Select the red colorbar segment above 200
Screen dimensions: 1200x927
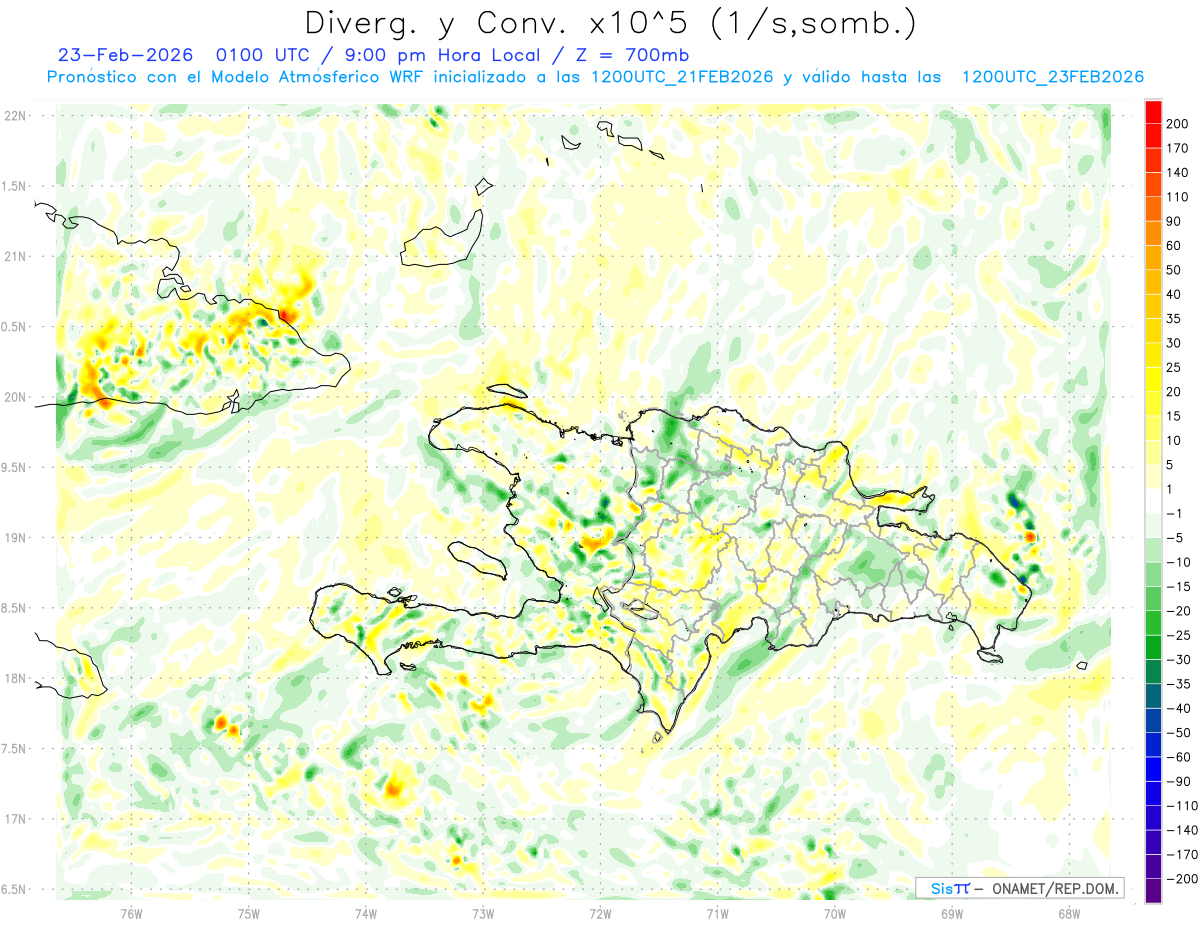(x=1153, y=111)
